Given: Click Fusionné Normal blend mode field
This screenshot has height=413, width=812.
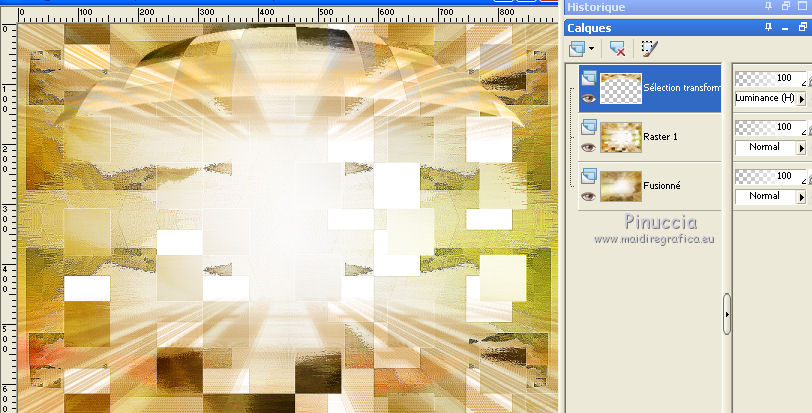Looking at the screenshot, I should pyautogui.click(x=765, y=197).
